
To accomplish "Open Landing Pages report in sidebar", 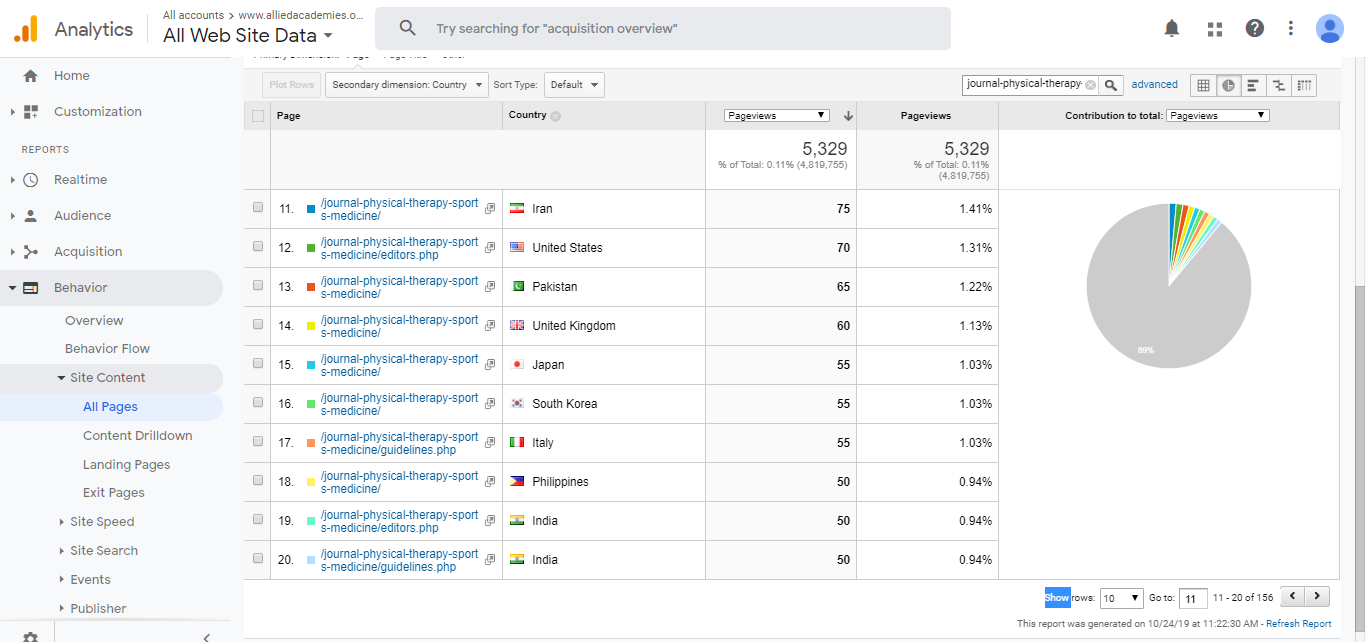I will point(126,464).
